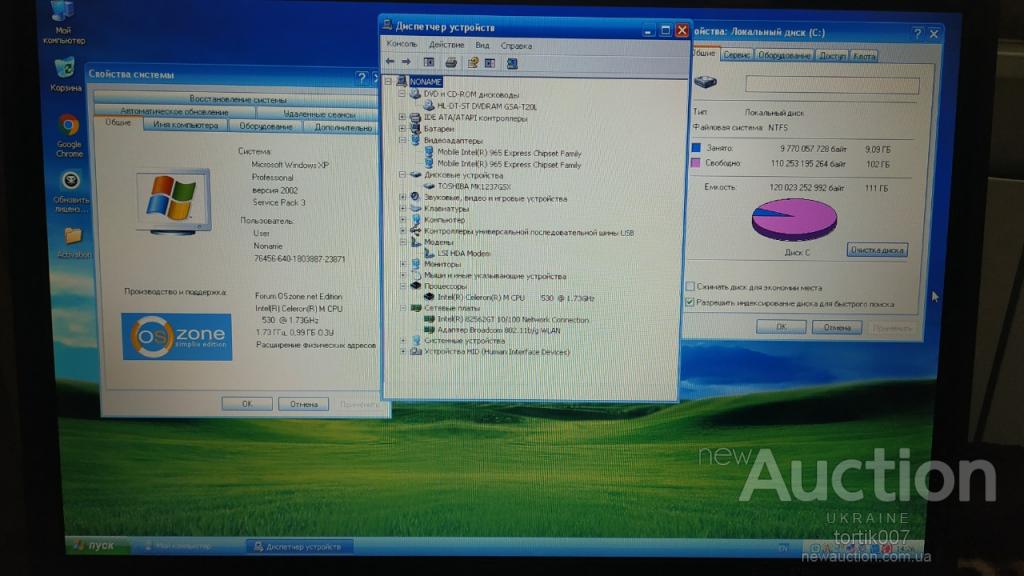Switch to Оборудование tab in disk properties
1024x576 pixels.
784,56
